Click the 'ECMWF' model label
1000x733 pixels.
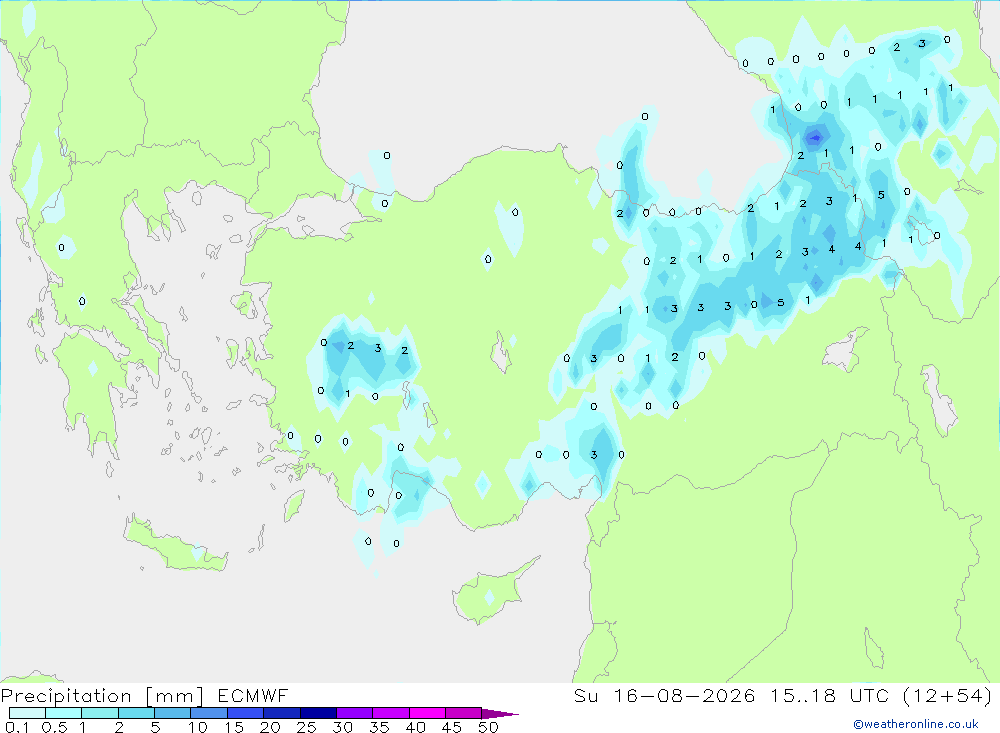point(253,695)
